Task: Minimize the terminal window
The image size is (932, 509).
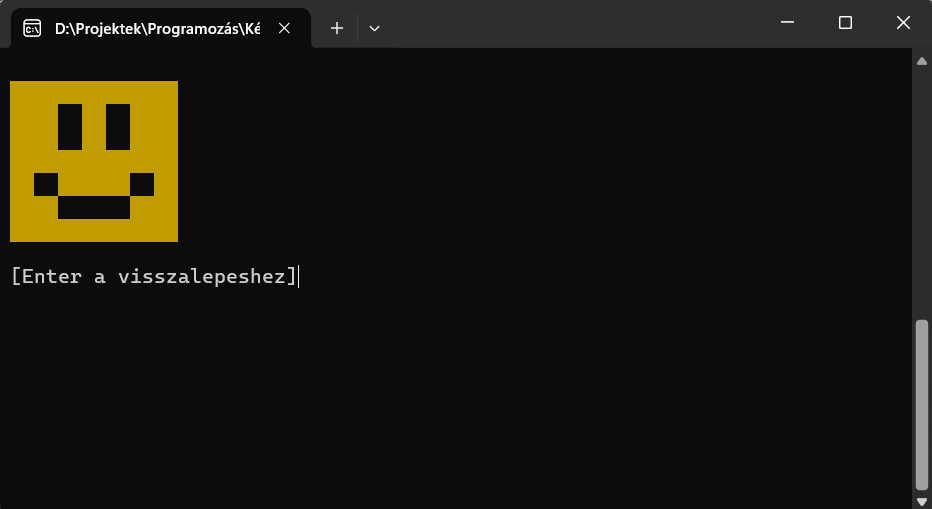Action: 788,23
